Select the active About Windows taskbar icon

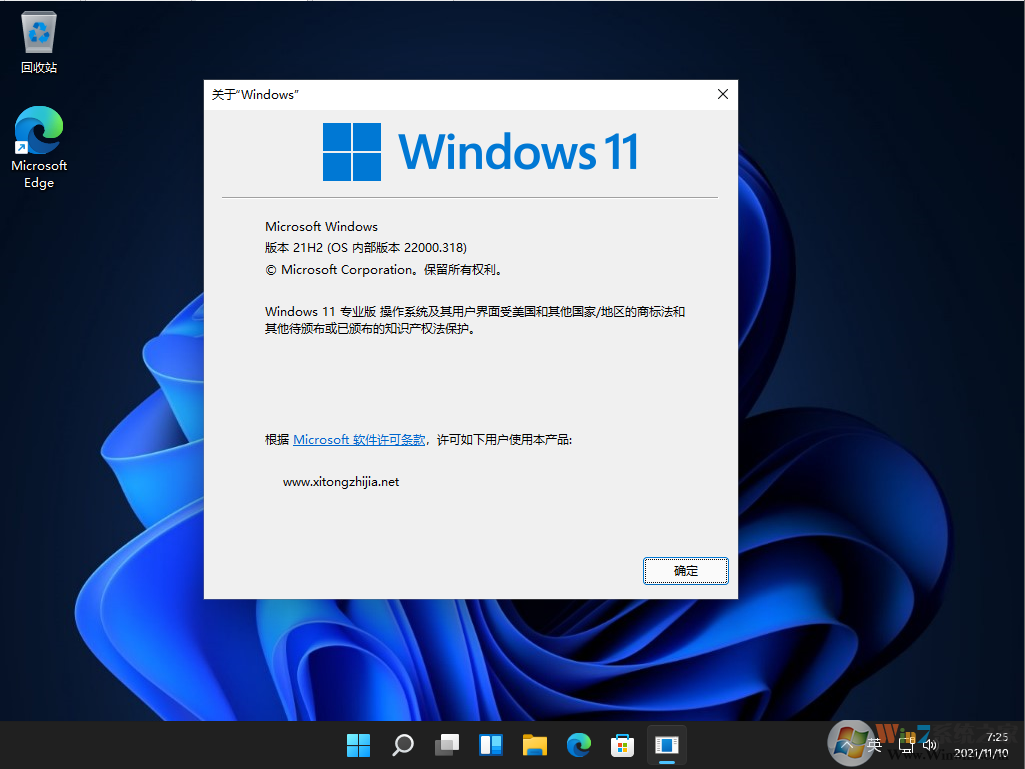click(x=666, y=745)
